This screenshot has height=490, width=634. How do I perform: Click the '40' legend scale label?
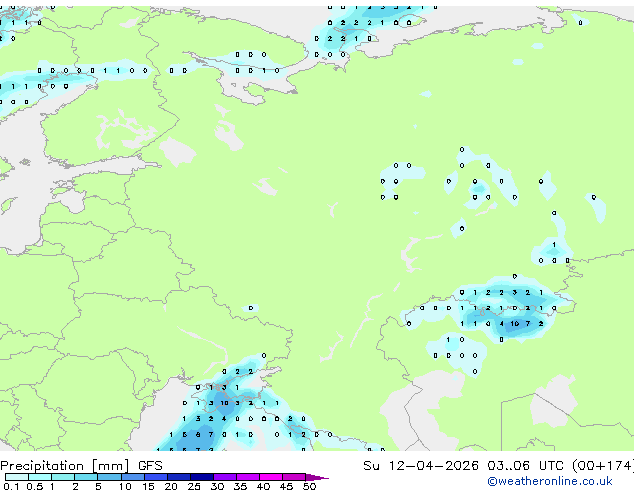(264, 486)
